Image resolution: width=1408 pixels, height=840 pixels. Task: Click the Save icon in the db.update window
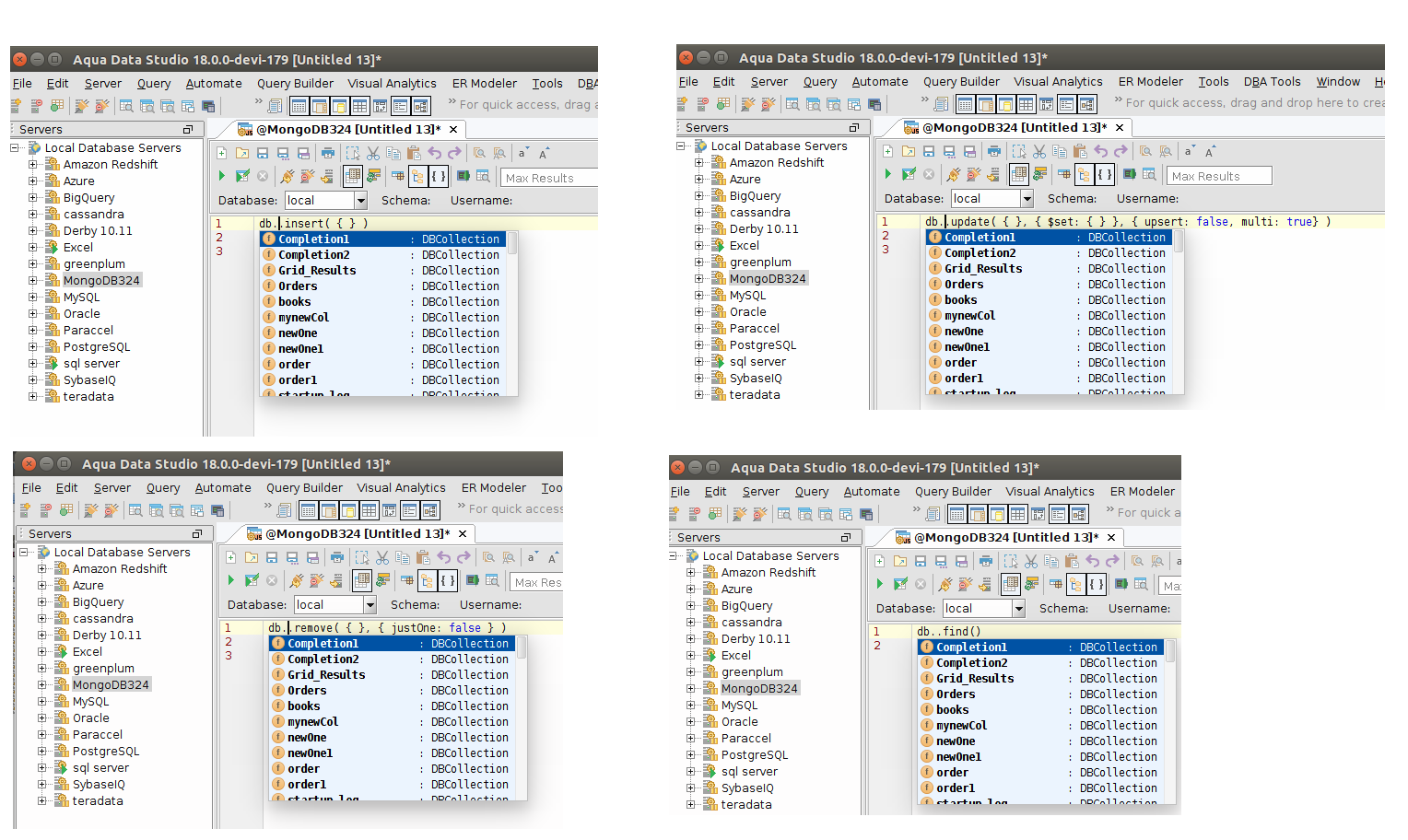tap(929, 151)
